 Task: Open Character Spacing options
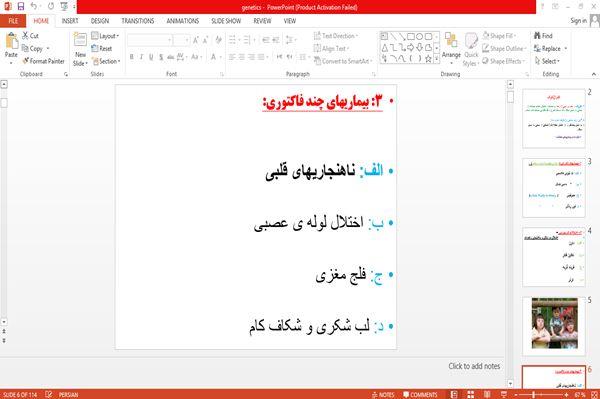(181, 57)
